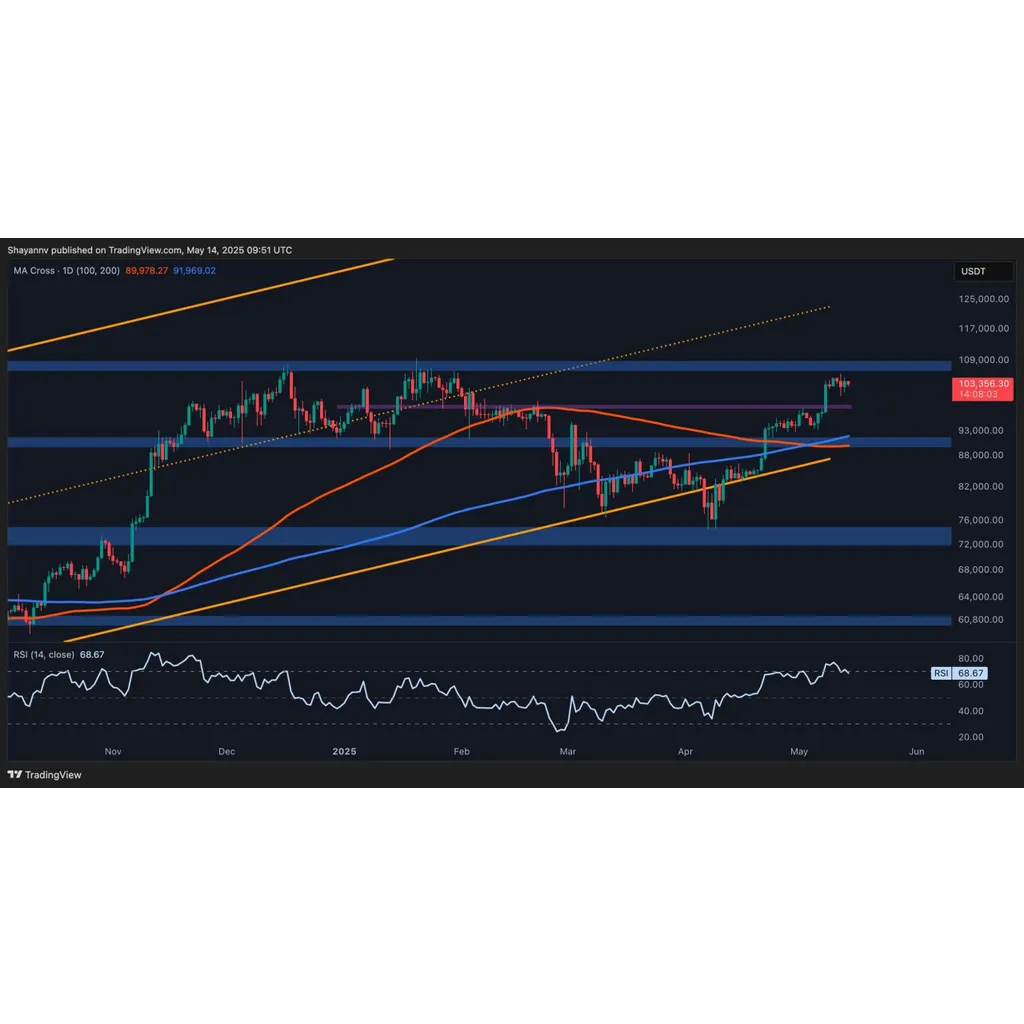
Task: Click the RSI badge on the right axis
Action: pos(940,673)
